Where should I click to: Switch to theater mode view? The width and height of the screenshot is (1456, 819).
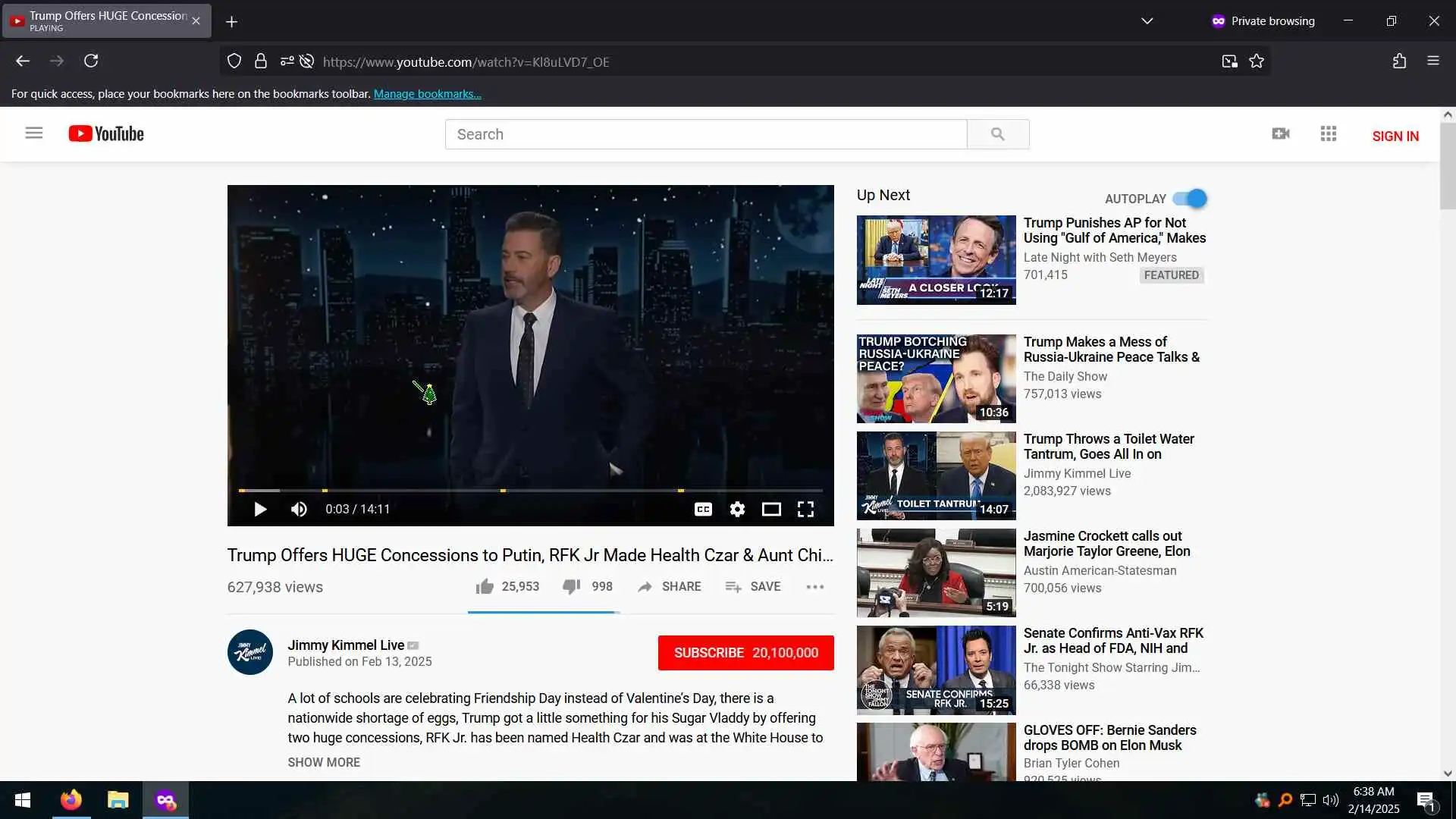[771, 509]
